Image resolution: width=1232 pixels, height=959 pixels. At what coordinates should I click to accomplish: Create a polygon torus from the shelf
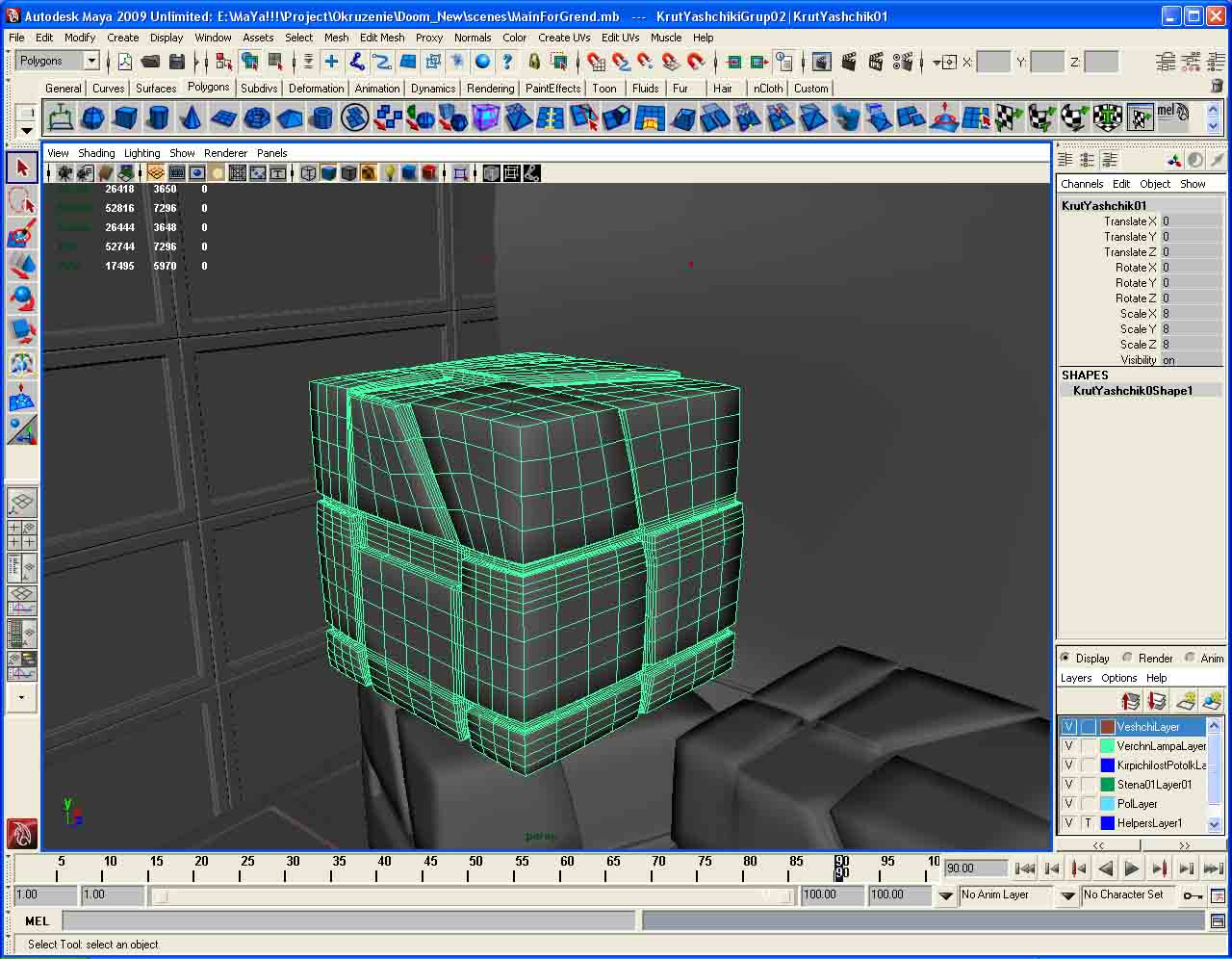point(256,118)
